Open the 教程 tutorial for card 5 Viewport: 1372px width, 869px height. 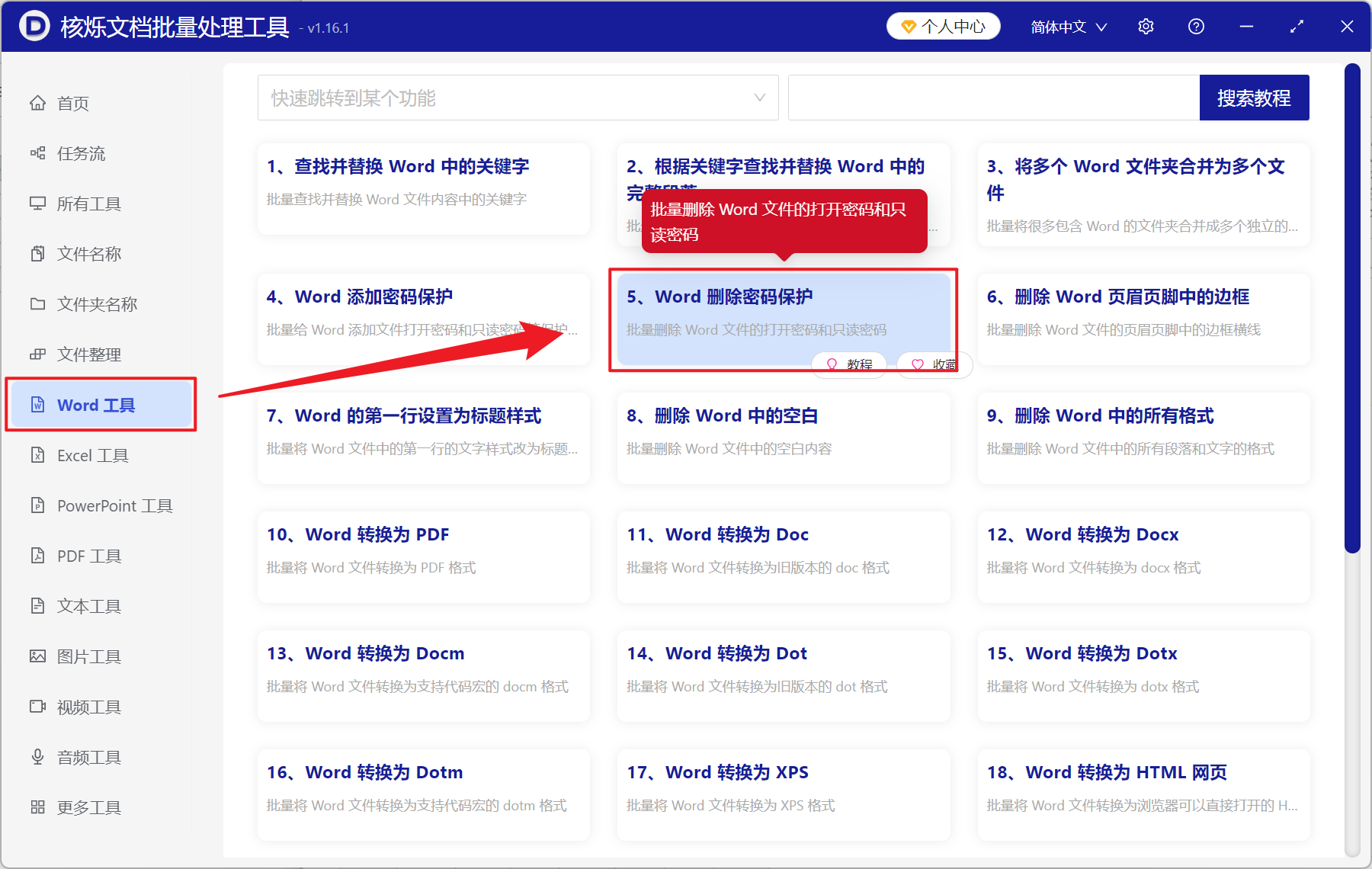pyautogui.click(x=848, y=364)
